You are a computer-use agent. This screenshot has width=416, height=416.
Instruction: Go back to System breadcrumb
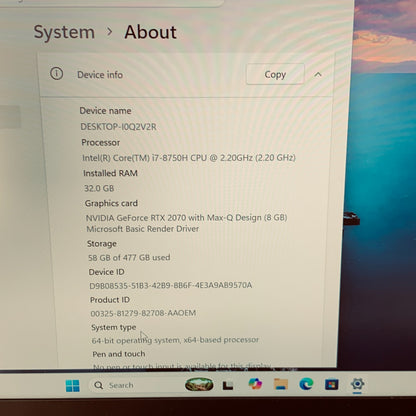[64, 32]
